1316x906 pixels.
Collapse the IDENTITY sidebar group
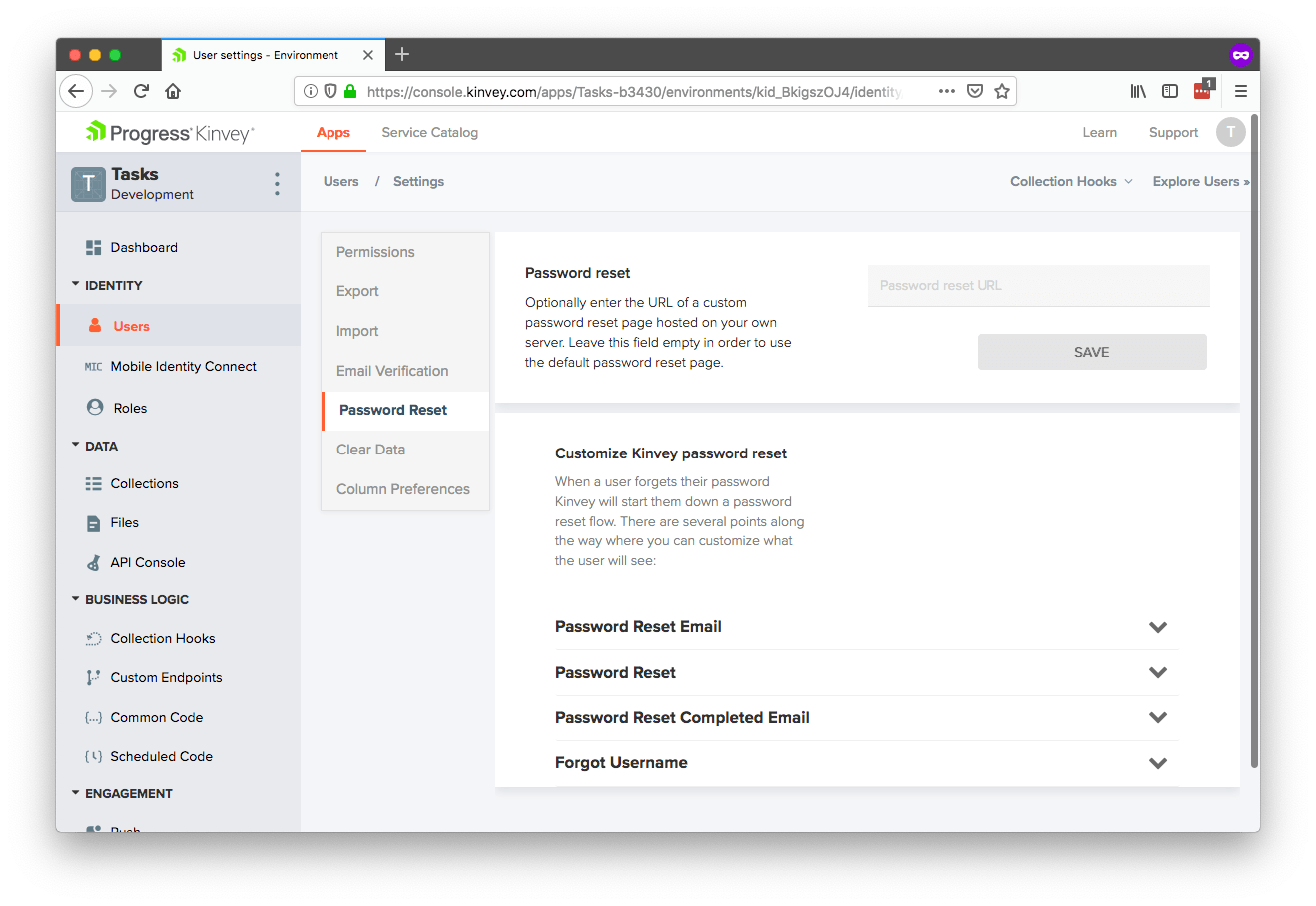[76, 285]
